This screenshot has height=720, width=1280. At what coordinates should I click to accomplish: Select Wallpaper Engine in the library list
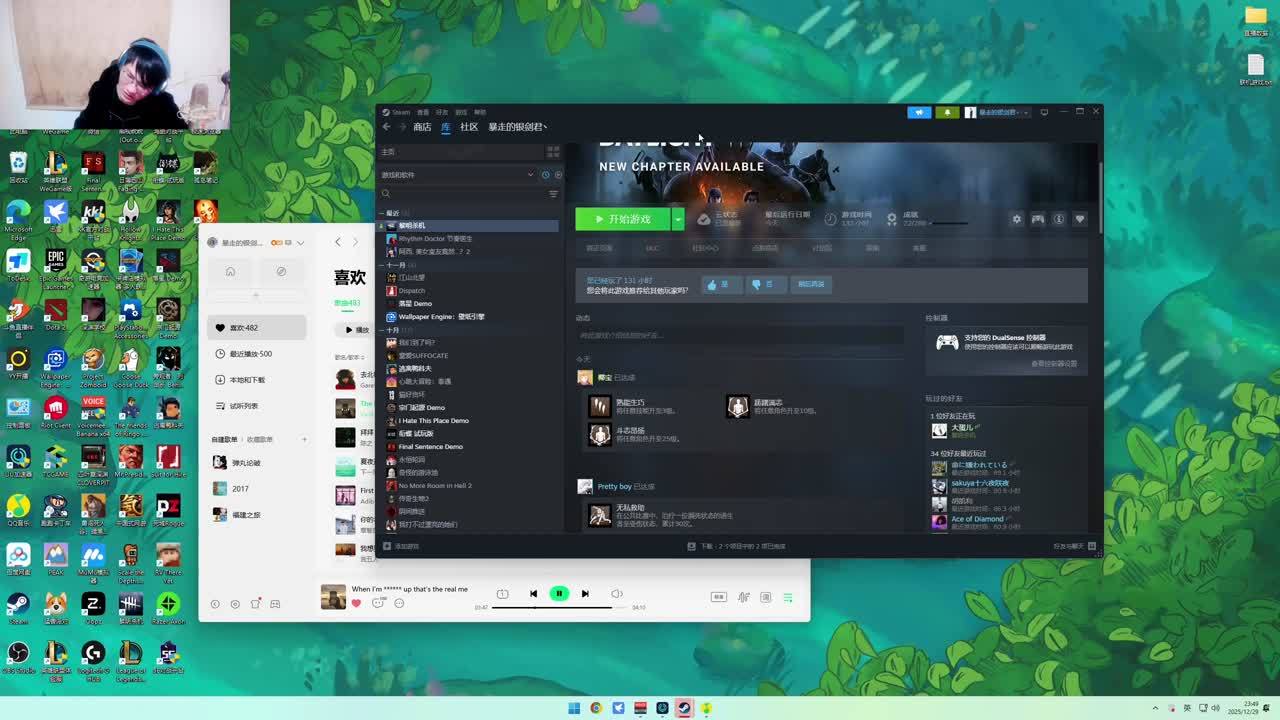(441, 316)
